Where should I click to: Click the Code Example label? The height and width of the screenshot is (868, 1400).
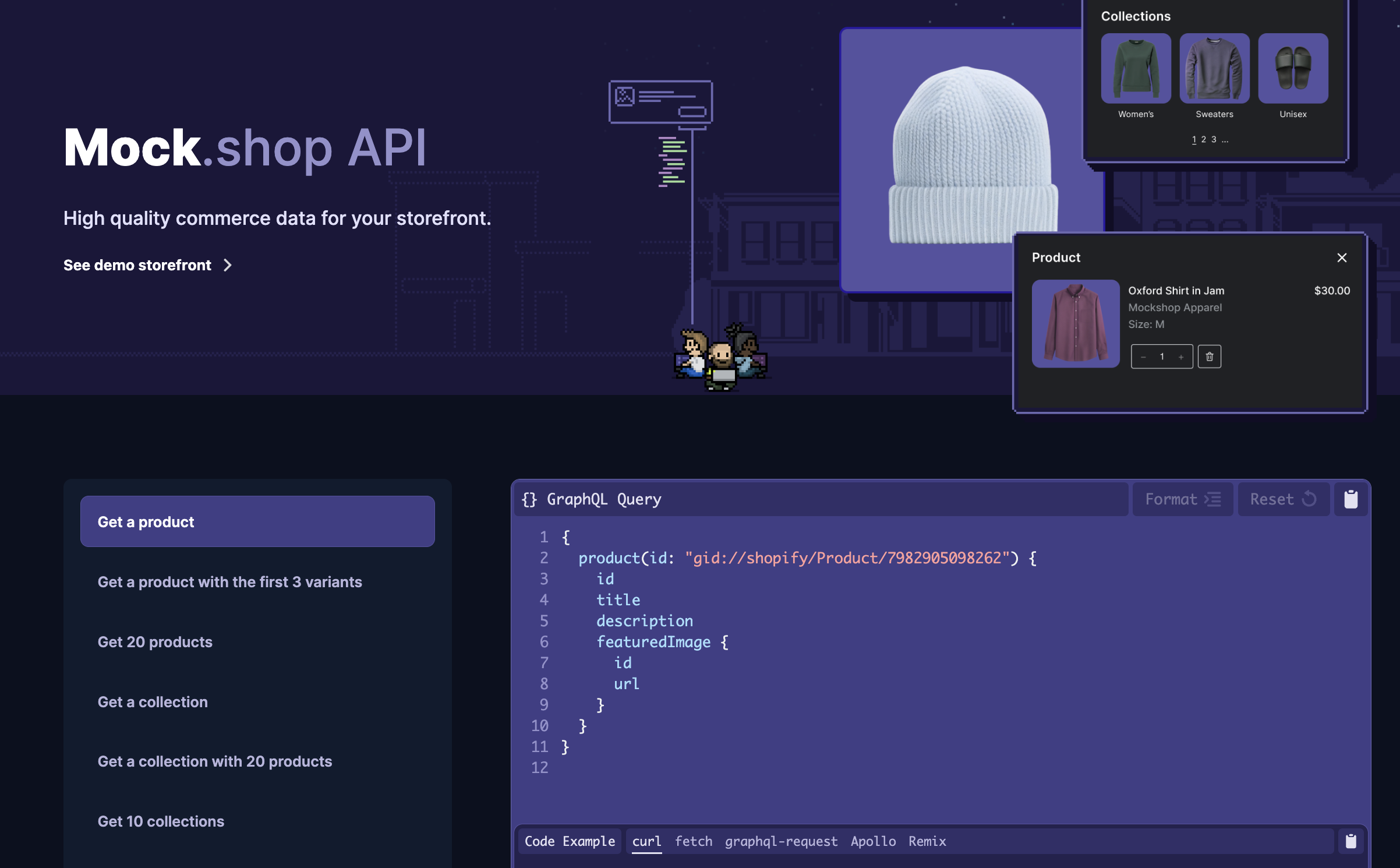[x=570, y=841]
